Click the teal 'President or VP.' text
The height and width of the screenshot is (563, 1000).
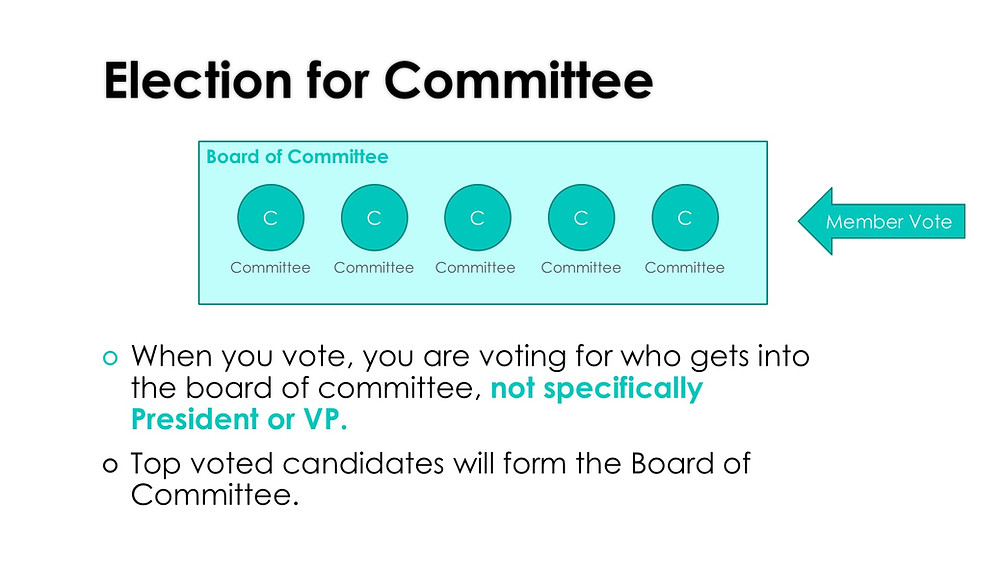coord(239,419)
